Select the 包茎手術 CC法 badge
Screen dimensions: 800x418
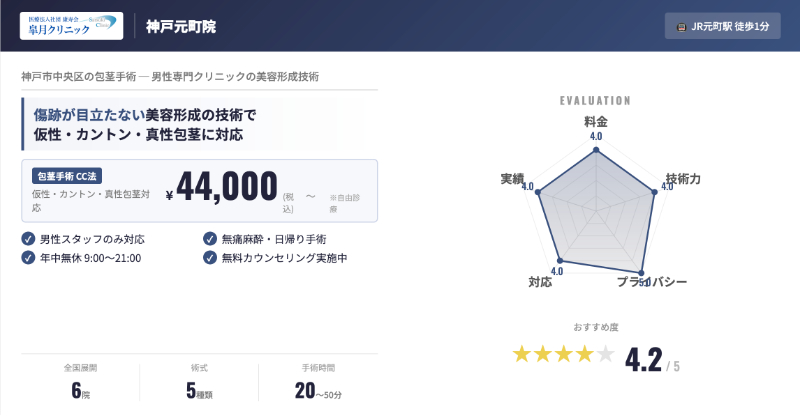(x=69, y=175)
